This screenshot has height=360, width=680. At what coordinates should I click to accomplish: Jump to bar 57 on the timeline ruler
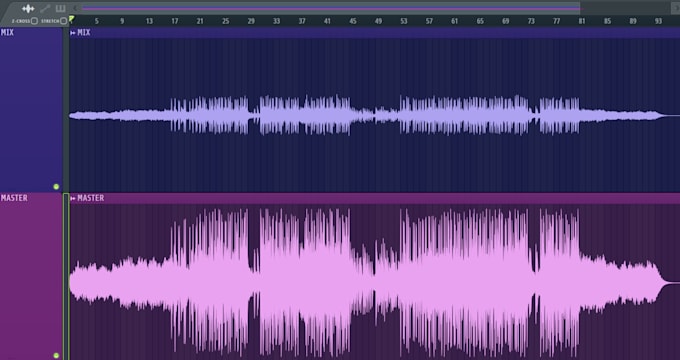429,21
